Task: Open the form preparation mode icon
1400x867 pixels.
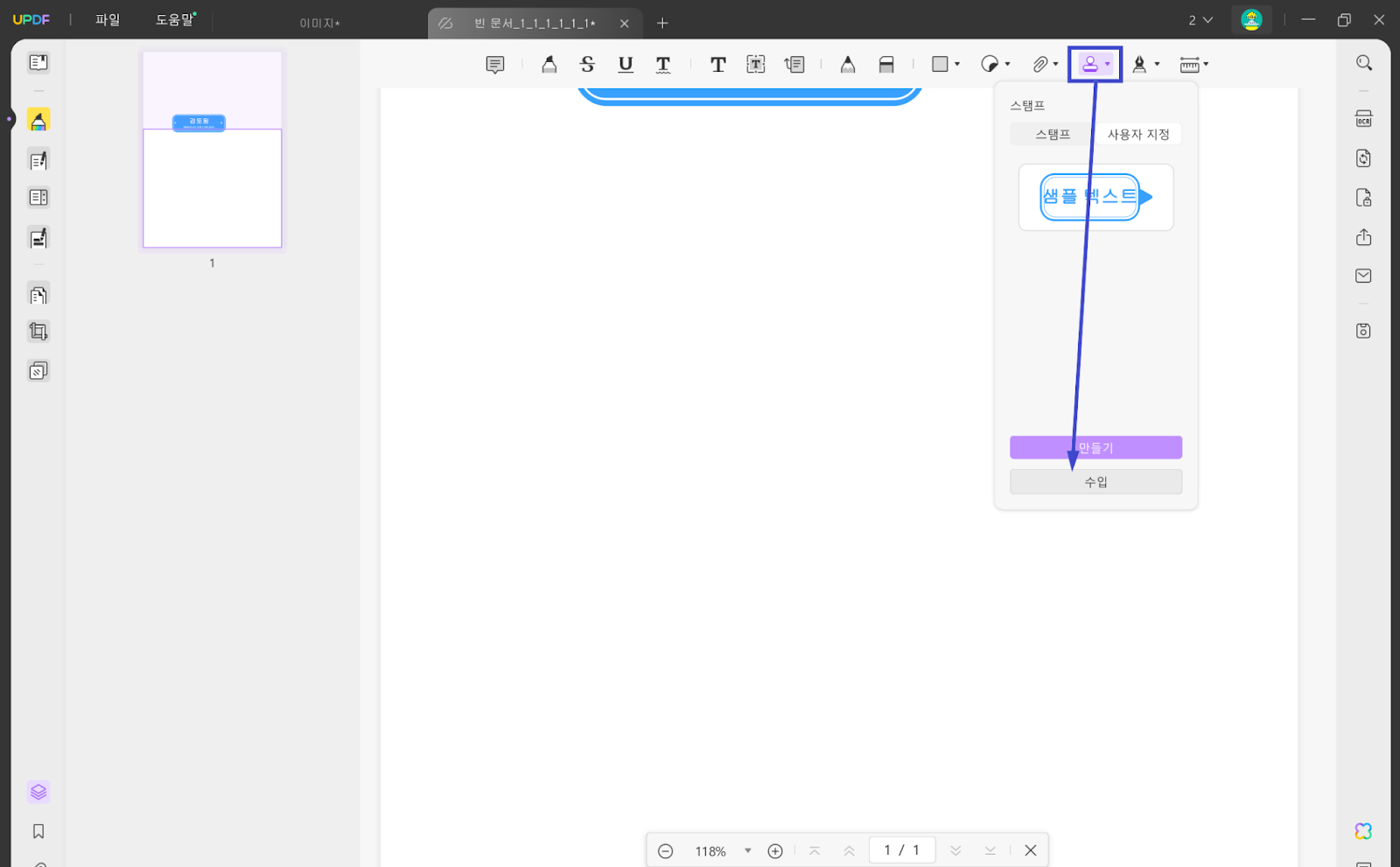Action: 38,198
